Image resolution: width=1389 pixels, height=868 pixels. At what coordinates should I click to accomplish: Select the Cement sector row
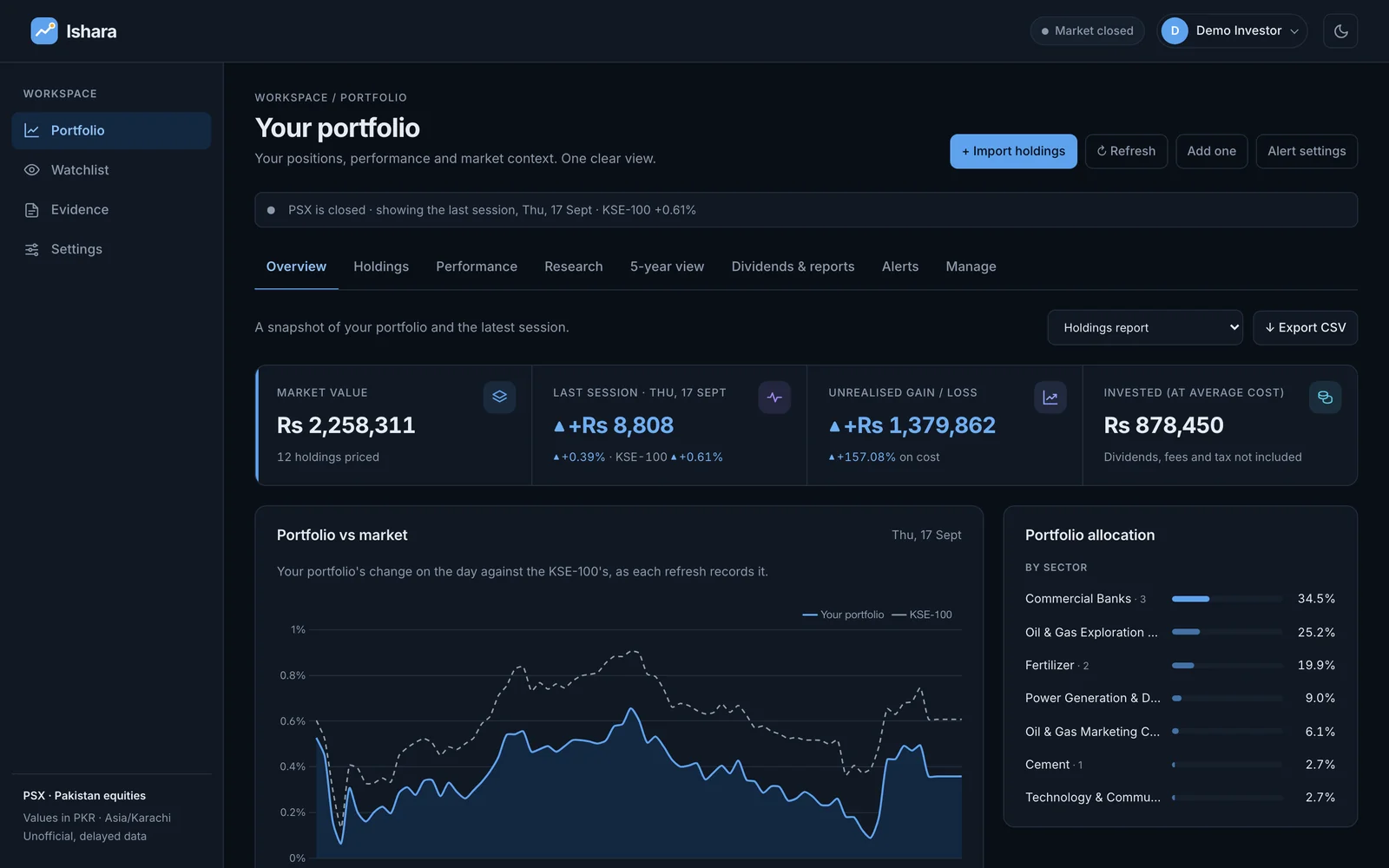pyautogui.click(x=1180, y=765)
